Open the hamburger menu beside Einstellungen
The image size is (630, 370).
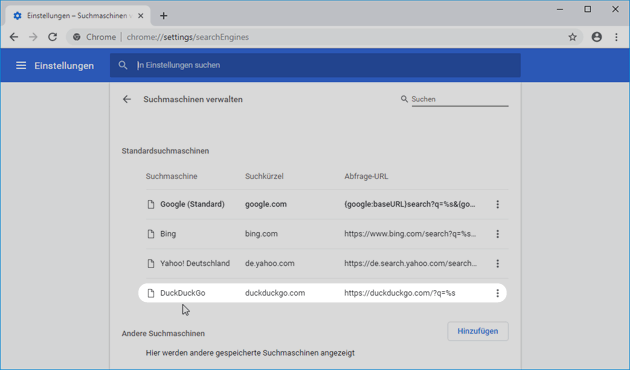tap(21, 65)
